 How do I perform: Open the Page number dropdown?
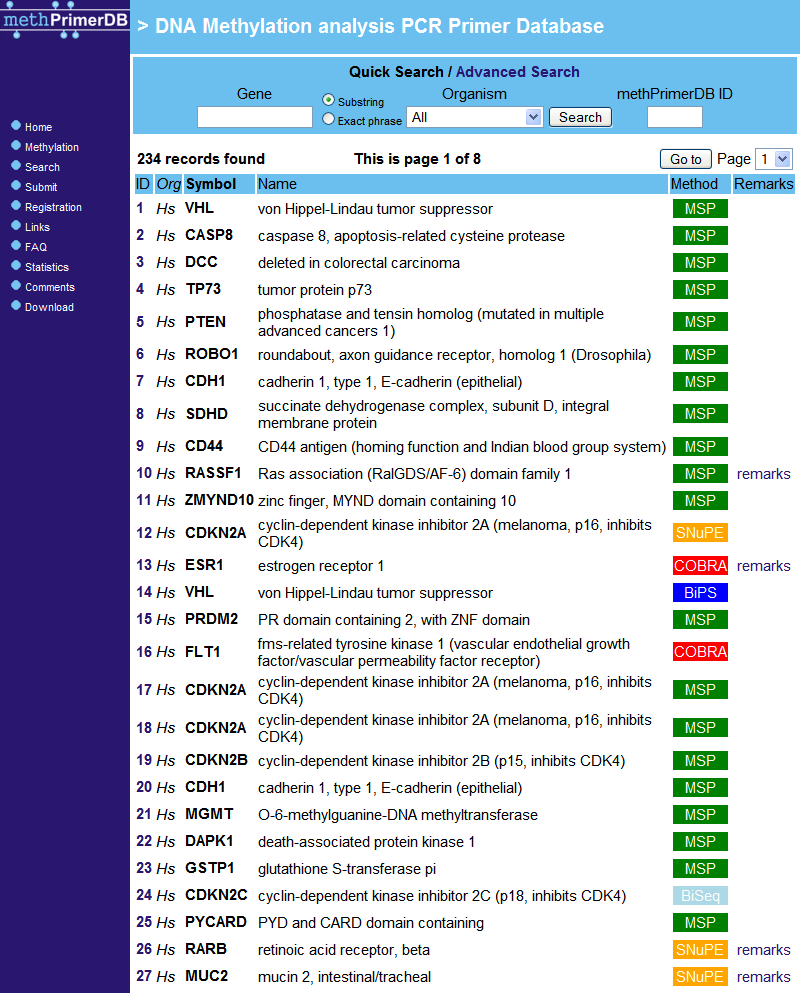774,159
